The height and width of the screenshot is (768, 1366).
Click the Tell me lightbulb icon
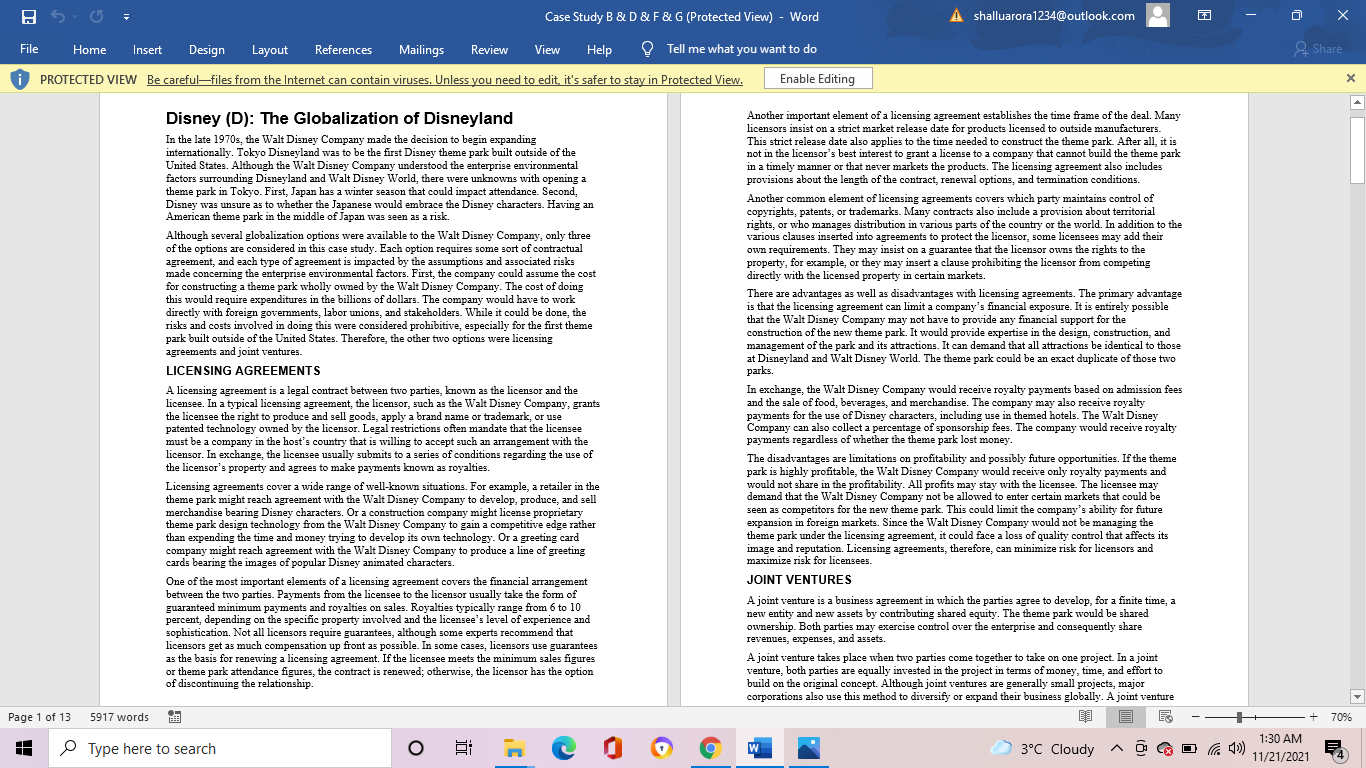(647, 49)
